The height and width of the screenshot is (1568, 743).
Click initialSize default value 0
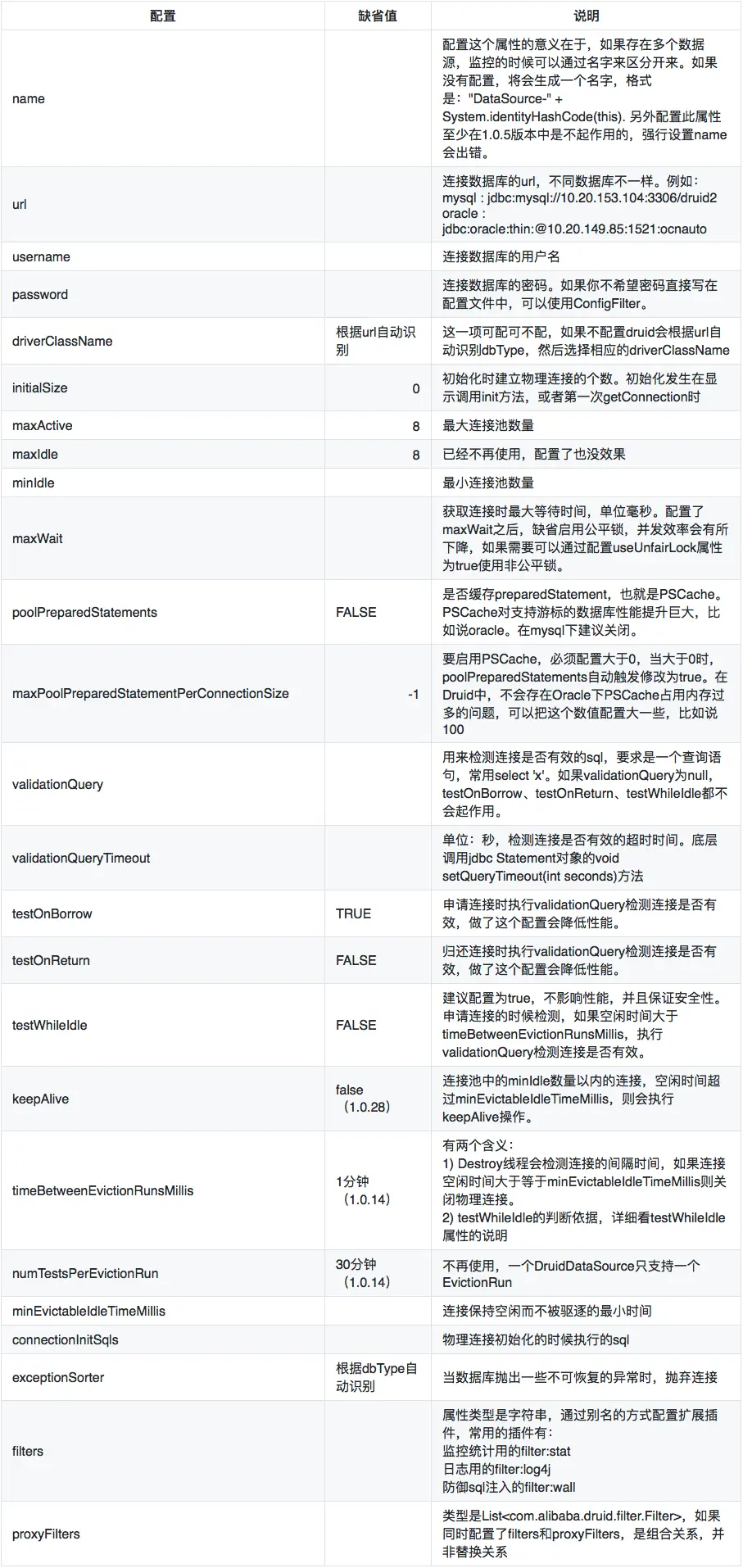pyautogui.click(x=416, y=388)
